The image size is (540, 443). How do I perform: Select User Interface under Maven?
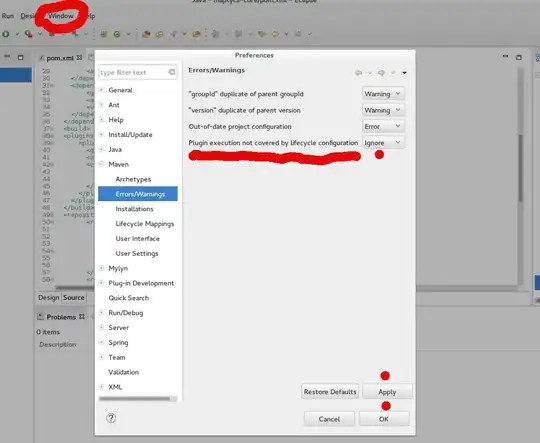137,238
